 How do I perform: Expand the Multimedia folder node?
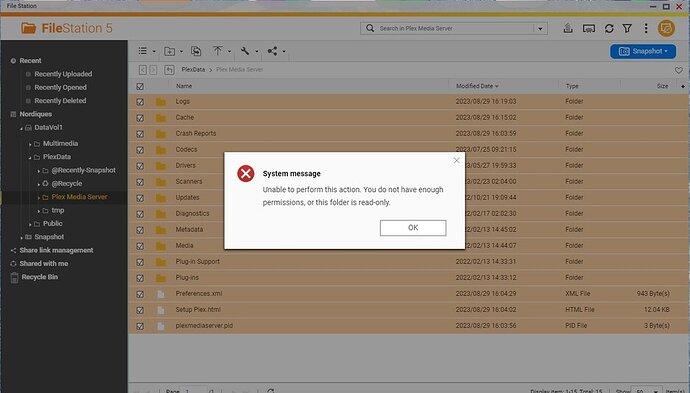(30, 144)
